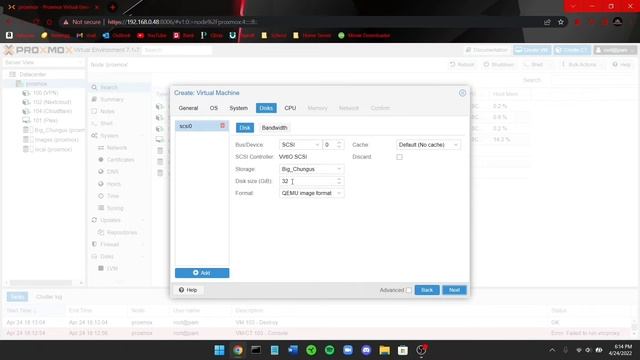Viewport: 640px width, 360px height.
Task: Open Word from the taskbar
Action: (x=293, y=350)
